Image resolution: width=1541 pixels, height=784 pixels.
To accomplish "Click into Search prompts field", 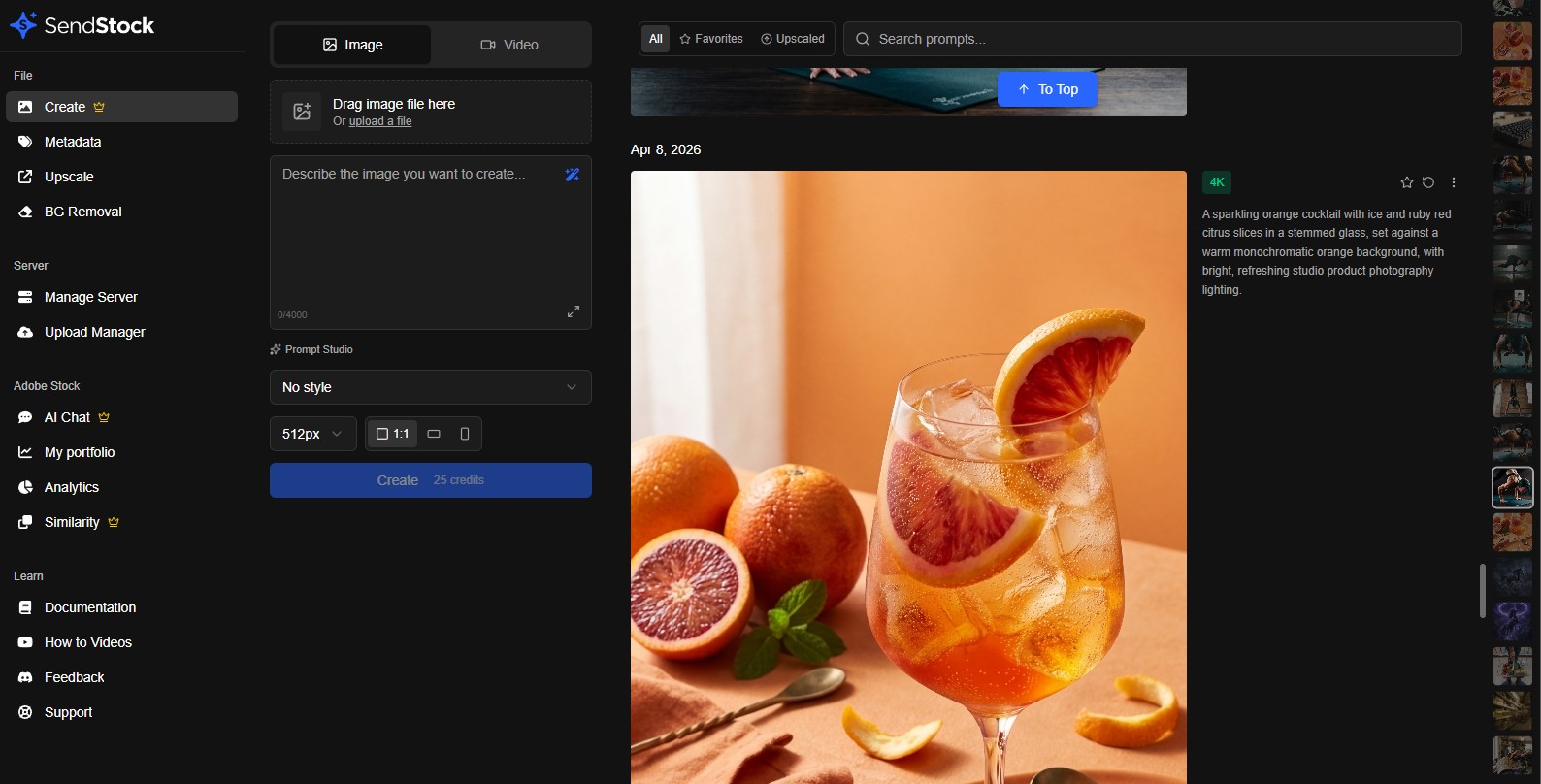I will (x=1153, y=39).
